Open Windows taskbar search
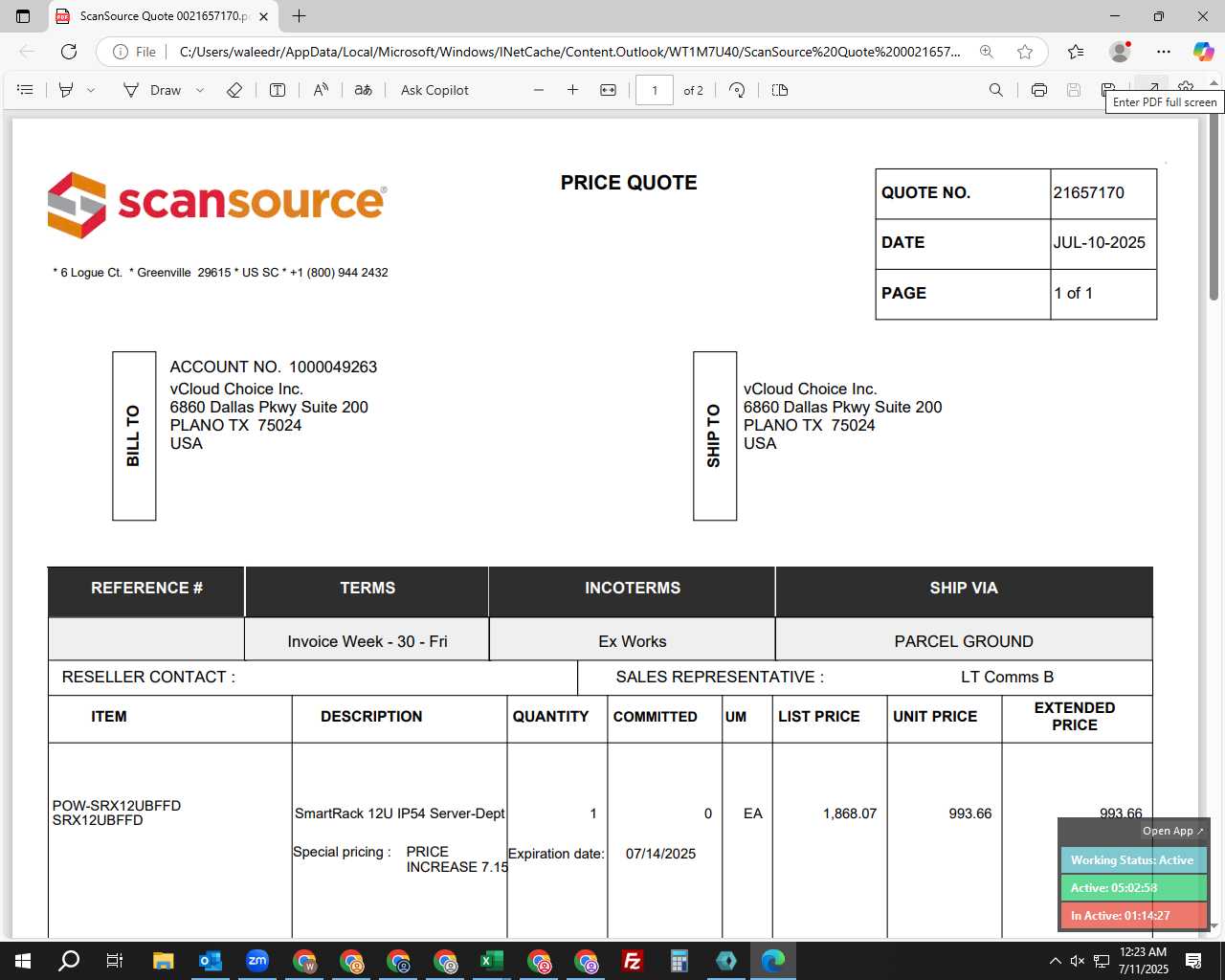The image size is (1225, 980). (x=69, y=961)
